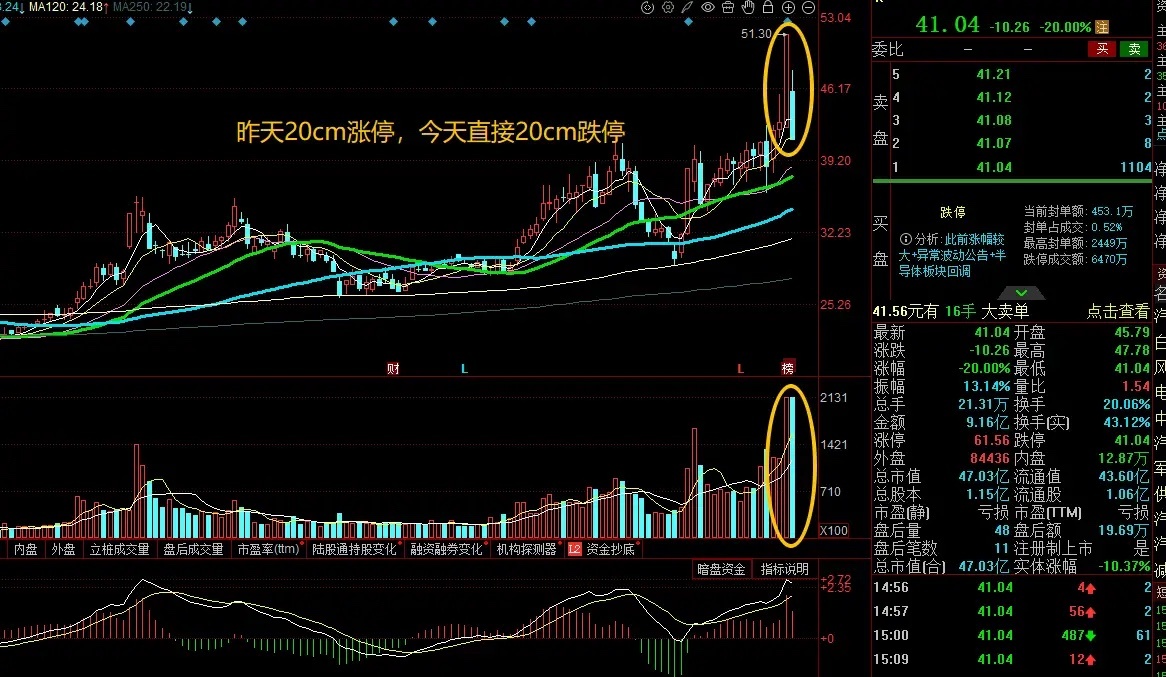This screenshot has height=677, width=1166.
Task: Click the 指标说明 button
Action: (x=784, y=569)
